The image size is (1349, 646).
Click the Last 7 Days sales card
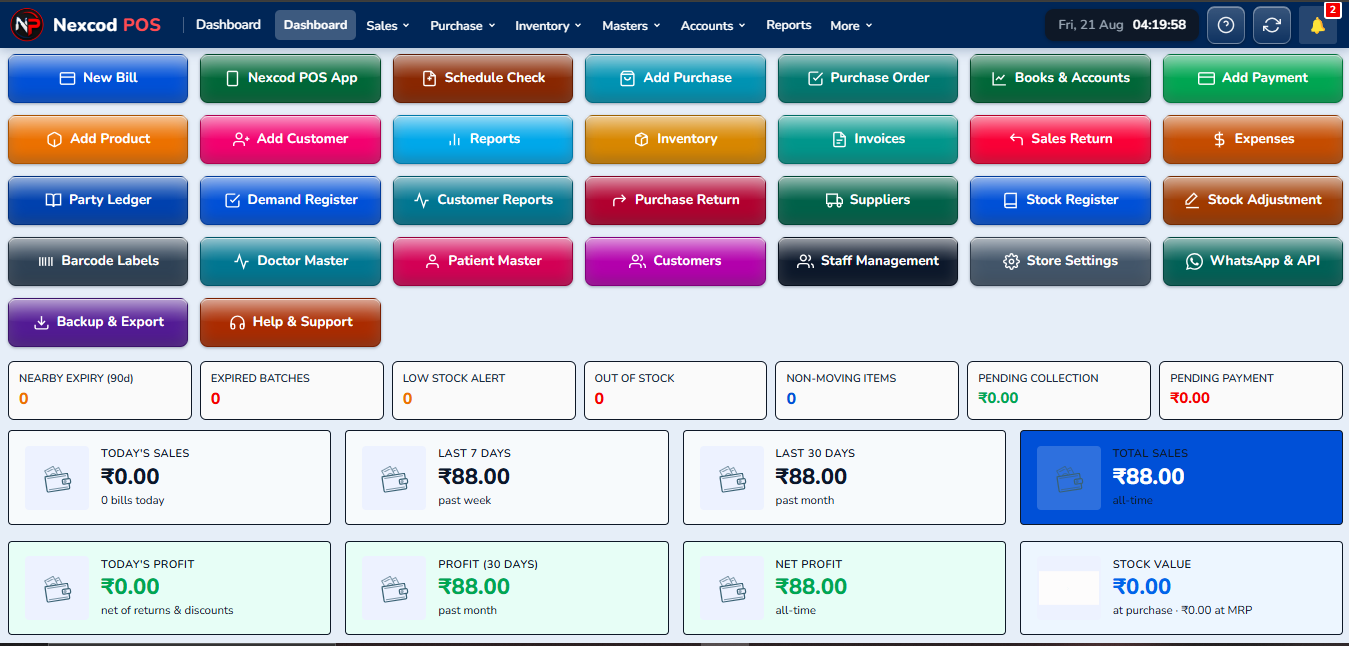[x=507, y=478]
